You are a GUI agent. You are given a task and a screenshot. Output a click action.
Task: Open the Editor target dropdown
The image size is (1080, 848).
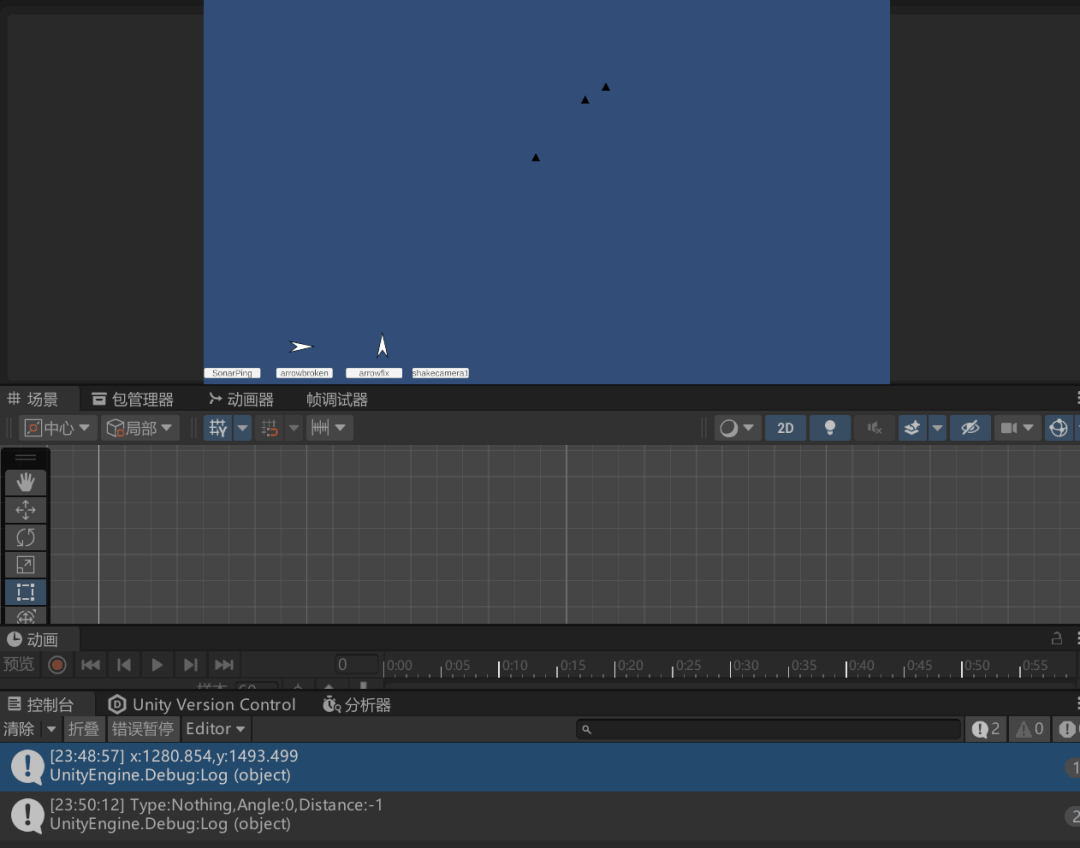[x=216, y=729]
